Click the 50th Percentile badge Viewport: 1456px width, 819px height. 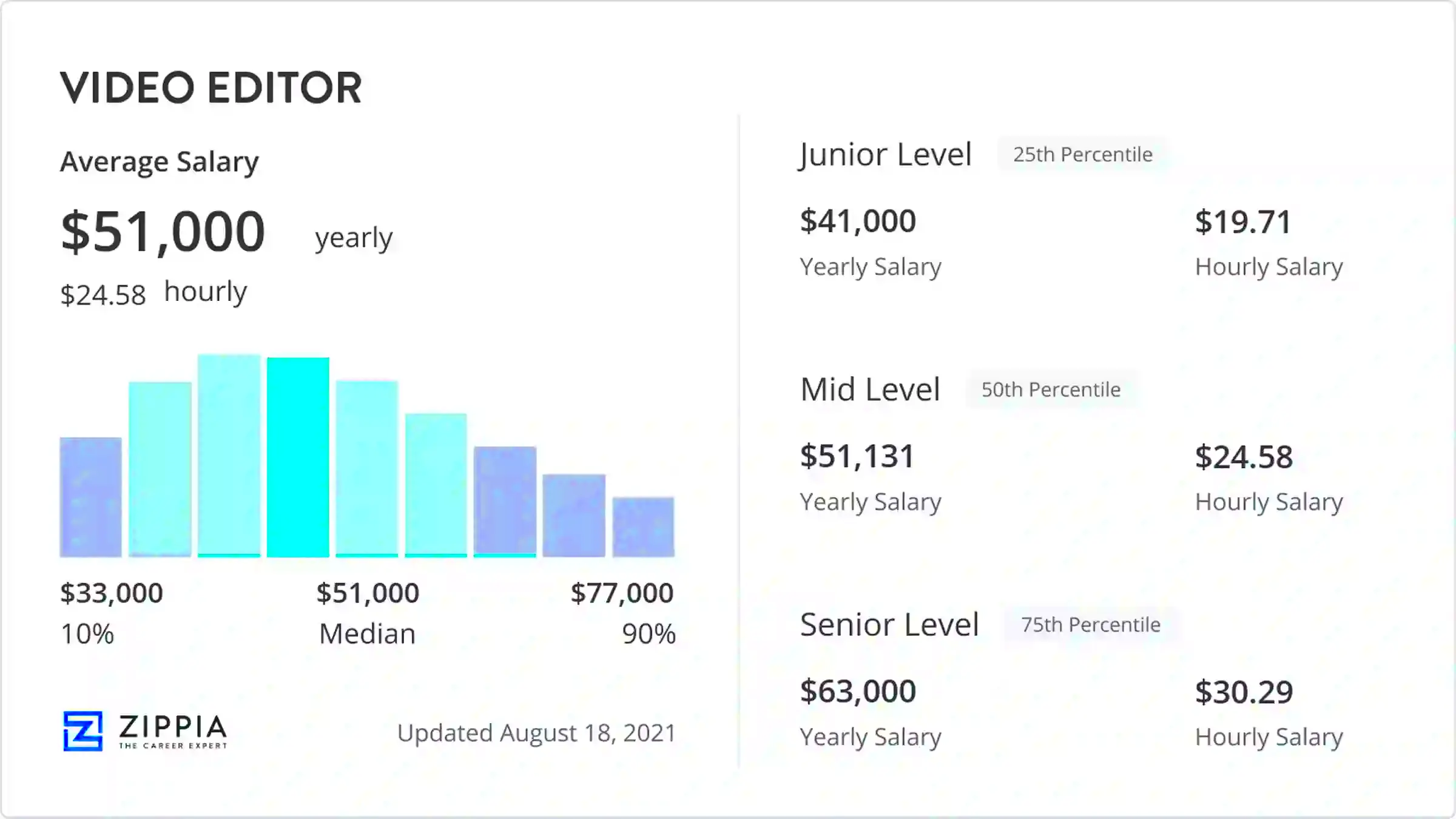click(x=1051, y=389)
